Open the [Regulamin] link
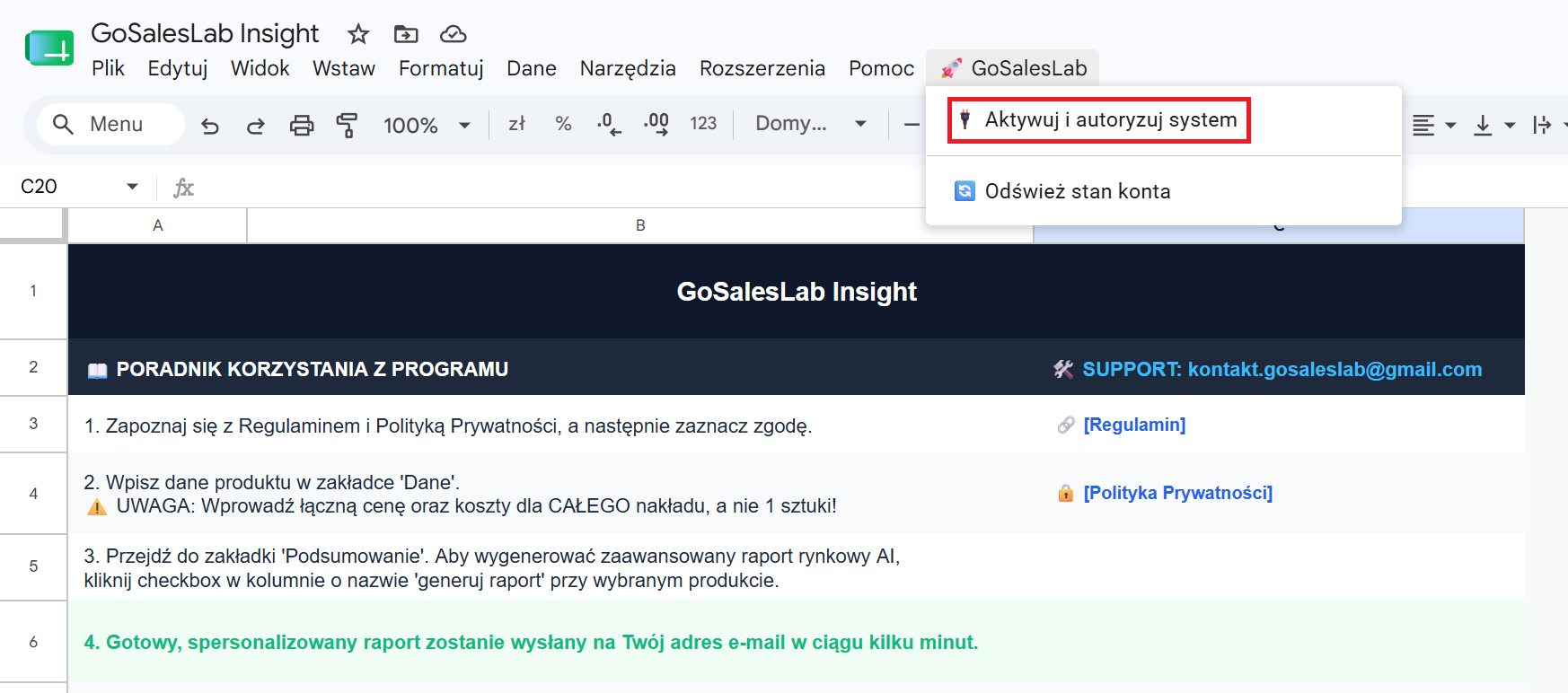The height and width of the screenshot is (693, 1568). (1134, 425)
